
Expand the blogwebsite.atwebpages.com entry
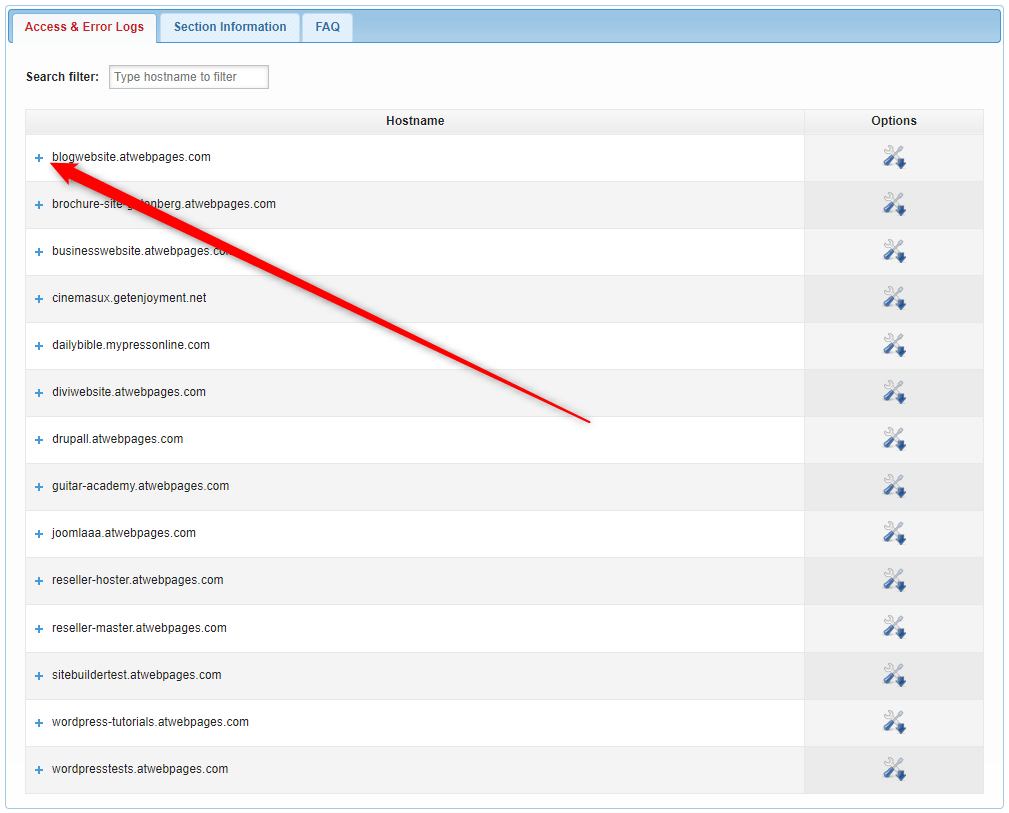click(38, 156)
